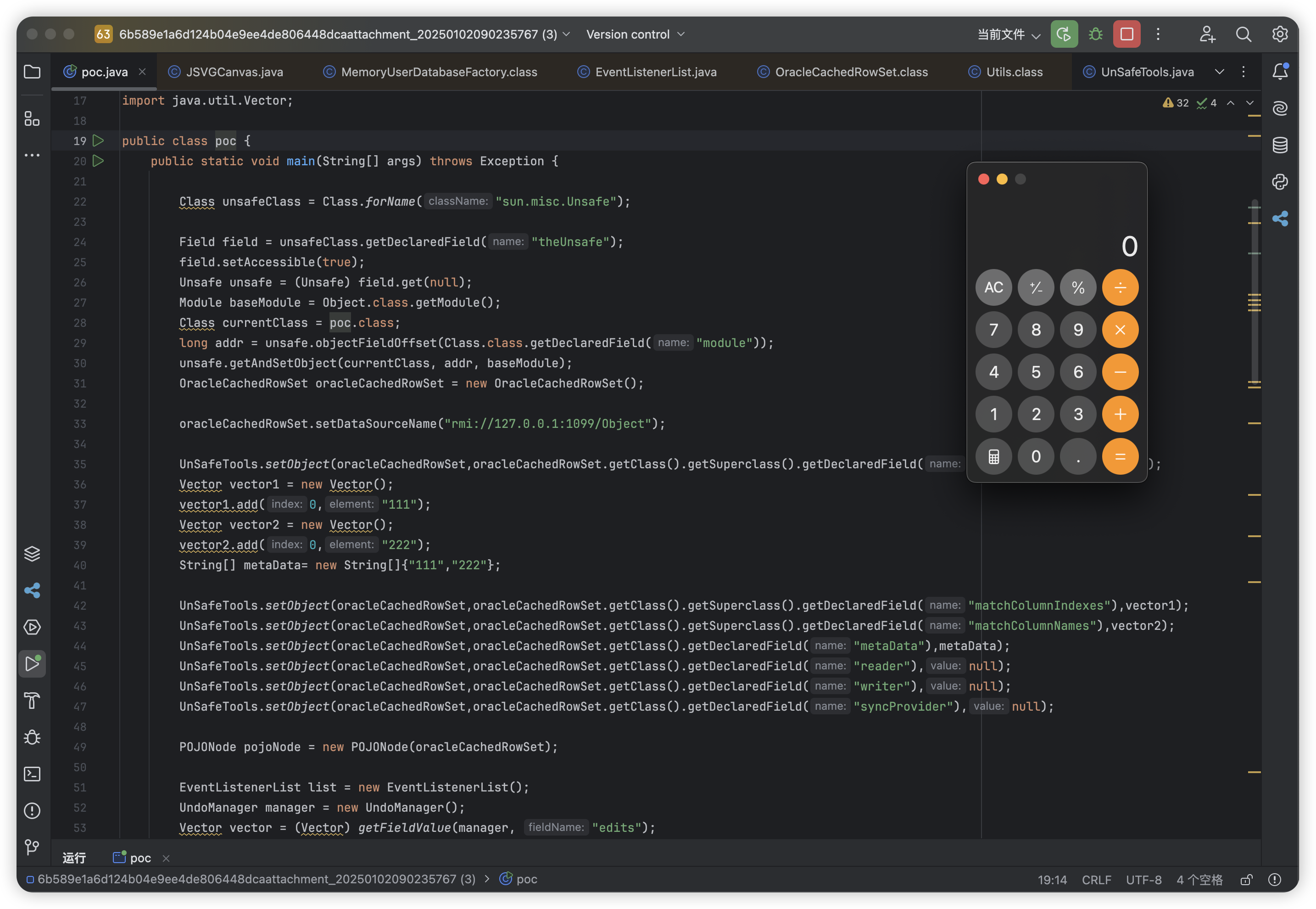Image resolution: width=1316 pixels, height=909 pixels.
Task: Switch to EventListenerList.java tab
Action: (647, 72)
